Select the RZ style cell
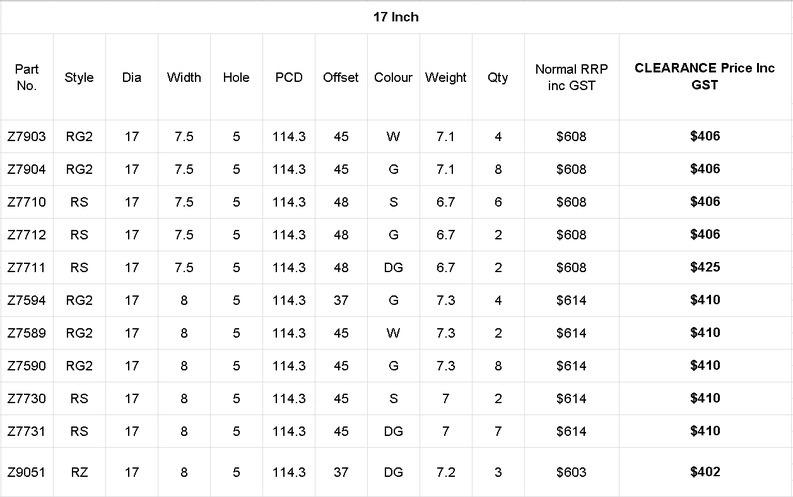Screen dimensions: 793x497 79,471
